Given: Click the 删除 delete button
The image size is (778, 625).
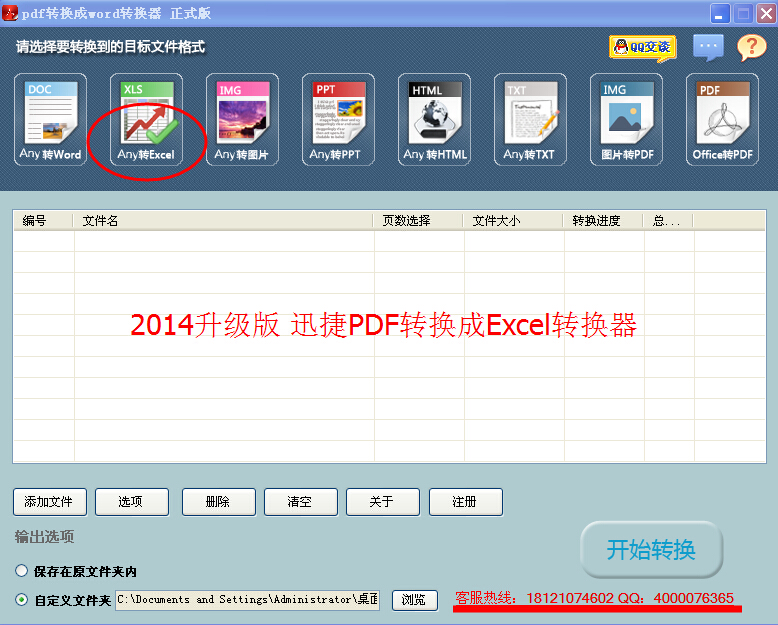Looking at the screenshot, I should tap(219, 502).
